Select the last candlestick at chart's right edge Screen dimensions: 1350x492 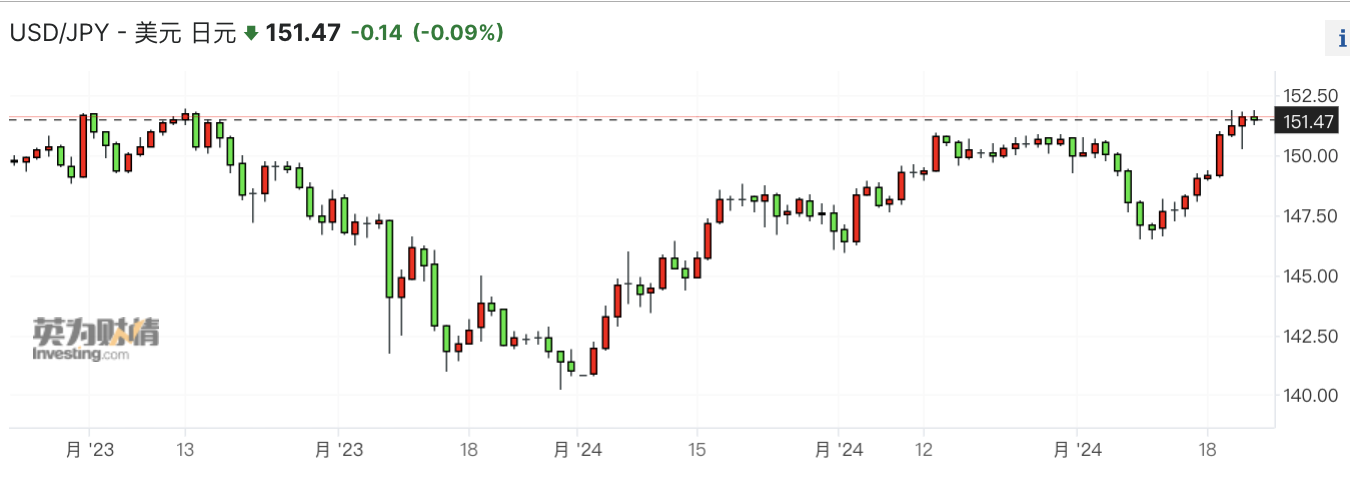point(1254,119)
